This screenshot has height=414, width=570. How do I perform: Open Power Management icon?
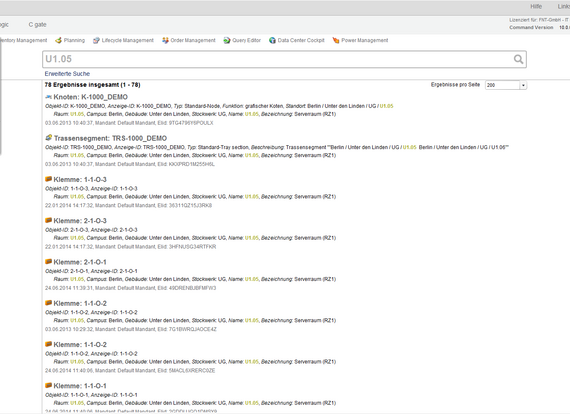[x=336, y=40]
